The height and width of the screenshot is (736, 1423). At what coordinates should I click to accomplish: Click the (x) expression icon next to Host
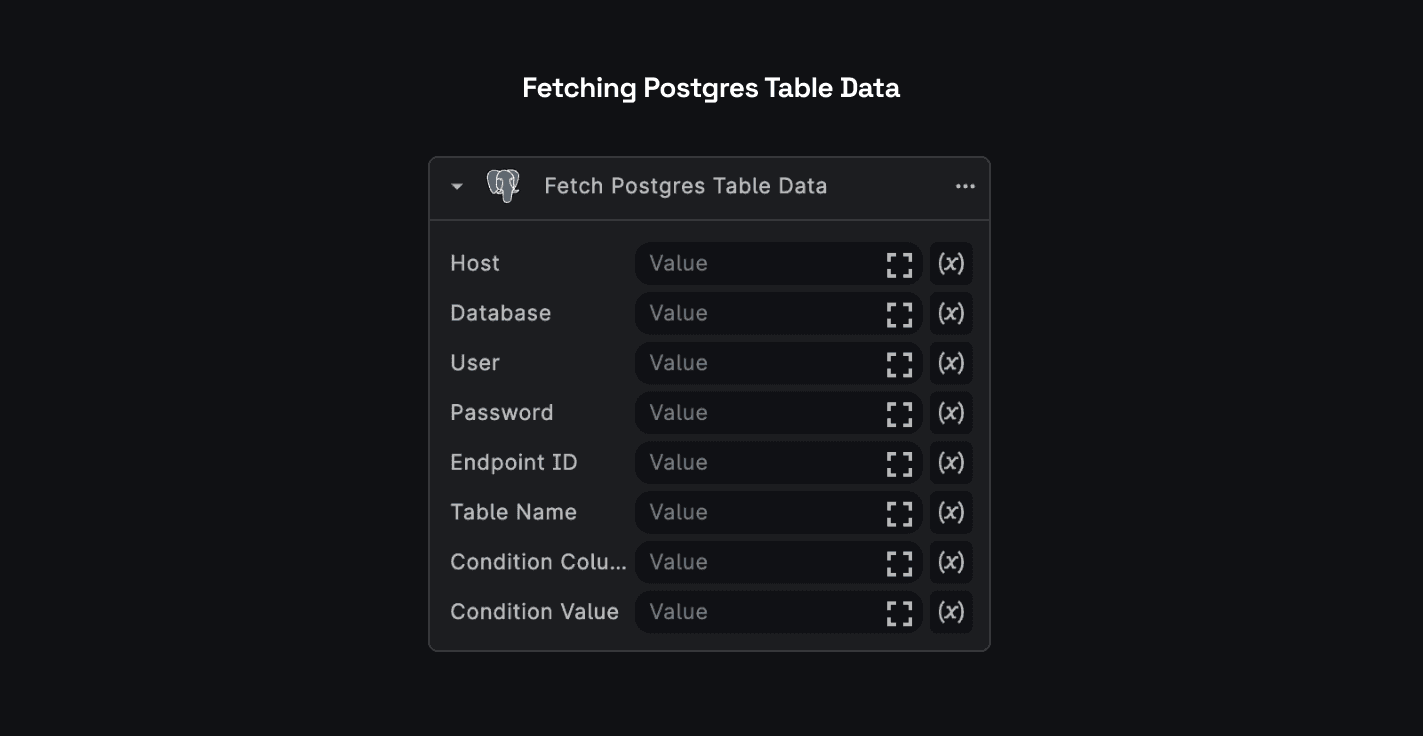coord(950,264)
